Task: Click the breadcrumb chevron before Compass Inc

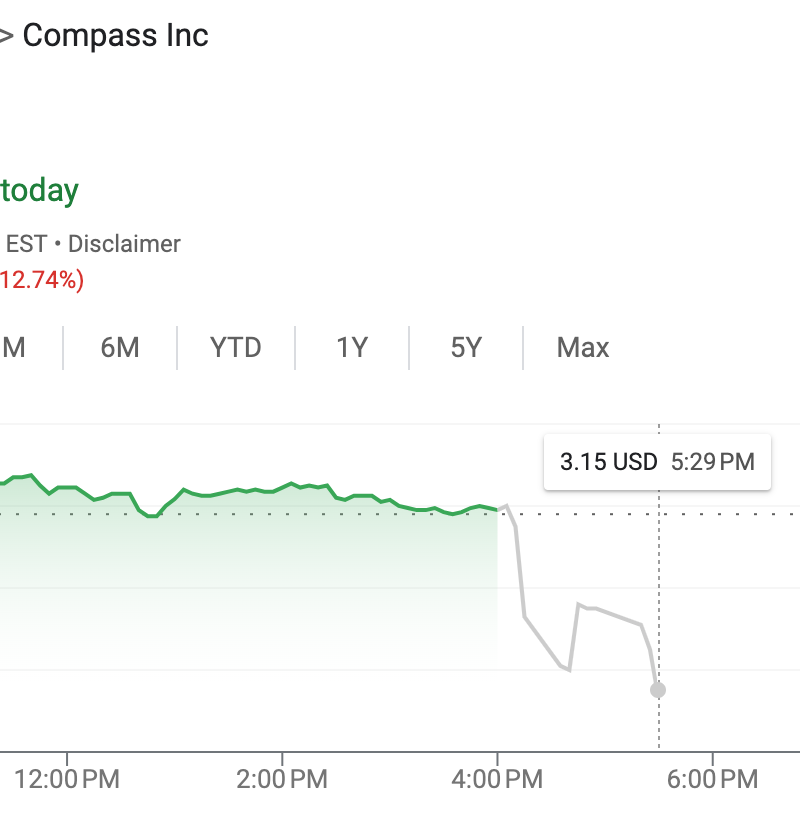Action: click(x=5, y=37)
